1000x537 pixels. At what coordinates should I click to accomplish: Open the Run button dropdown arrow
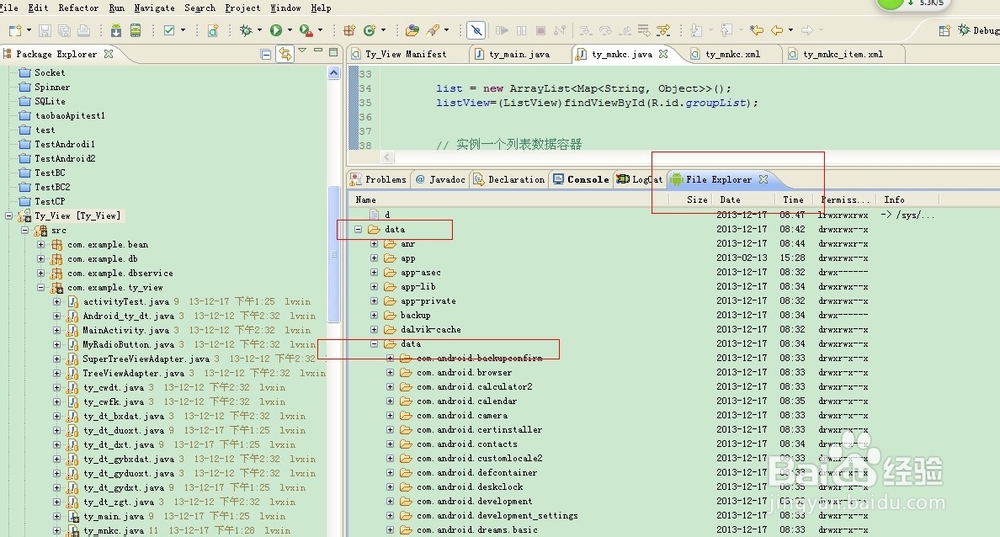(x=288, y=31)
